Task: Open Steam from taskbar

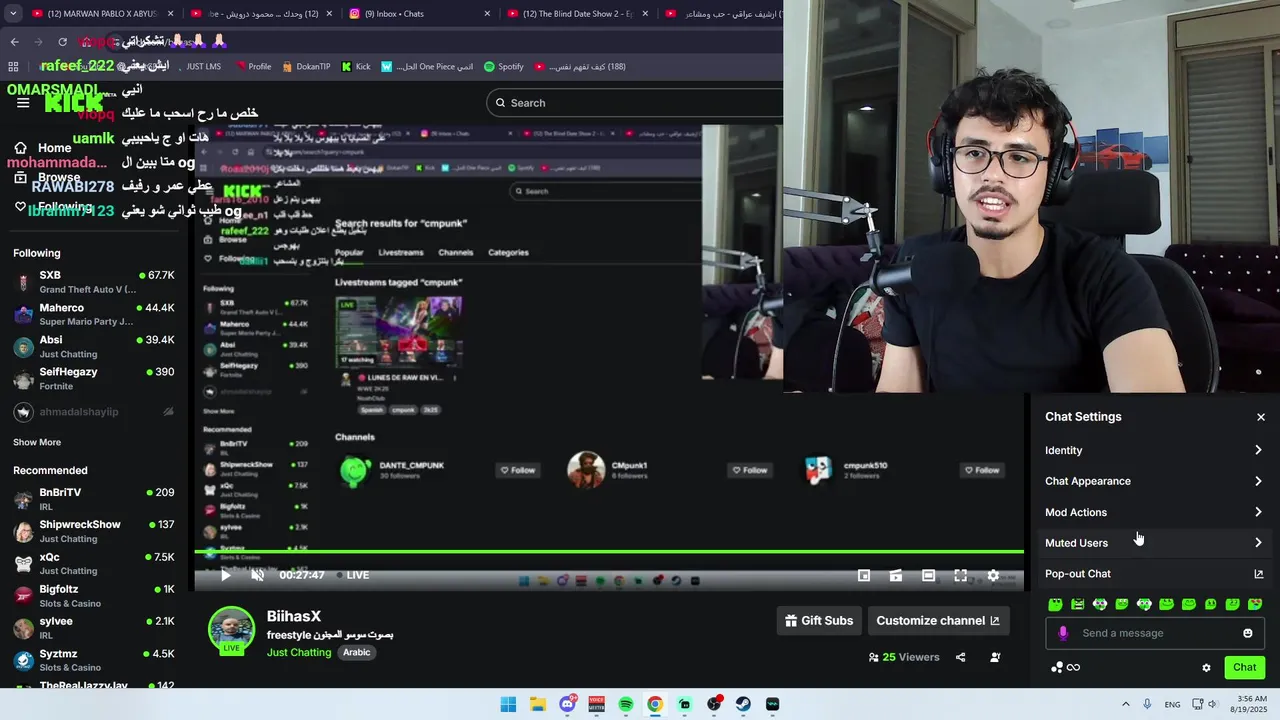Action: 743,704
